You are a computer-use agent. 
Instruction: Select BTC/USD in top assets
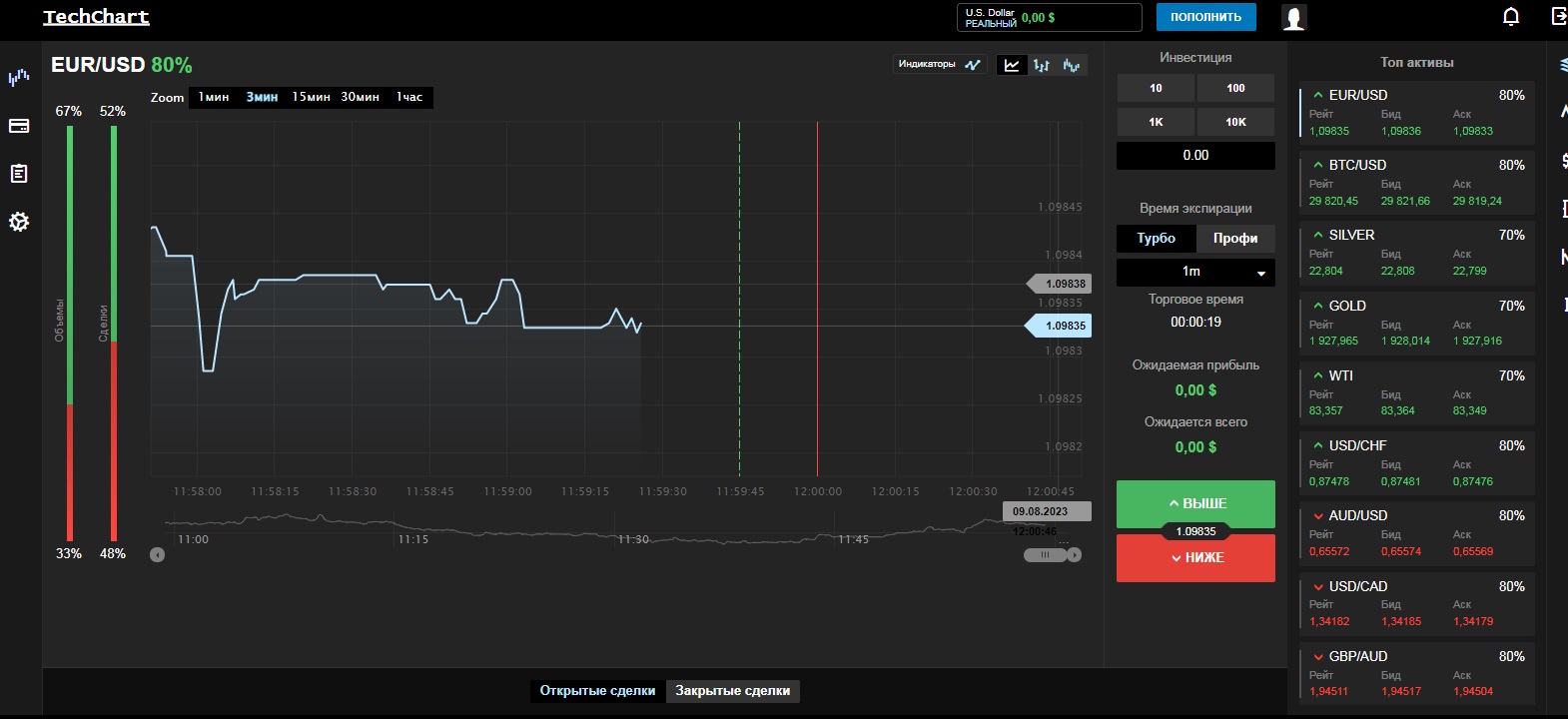1416,183
